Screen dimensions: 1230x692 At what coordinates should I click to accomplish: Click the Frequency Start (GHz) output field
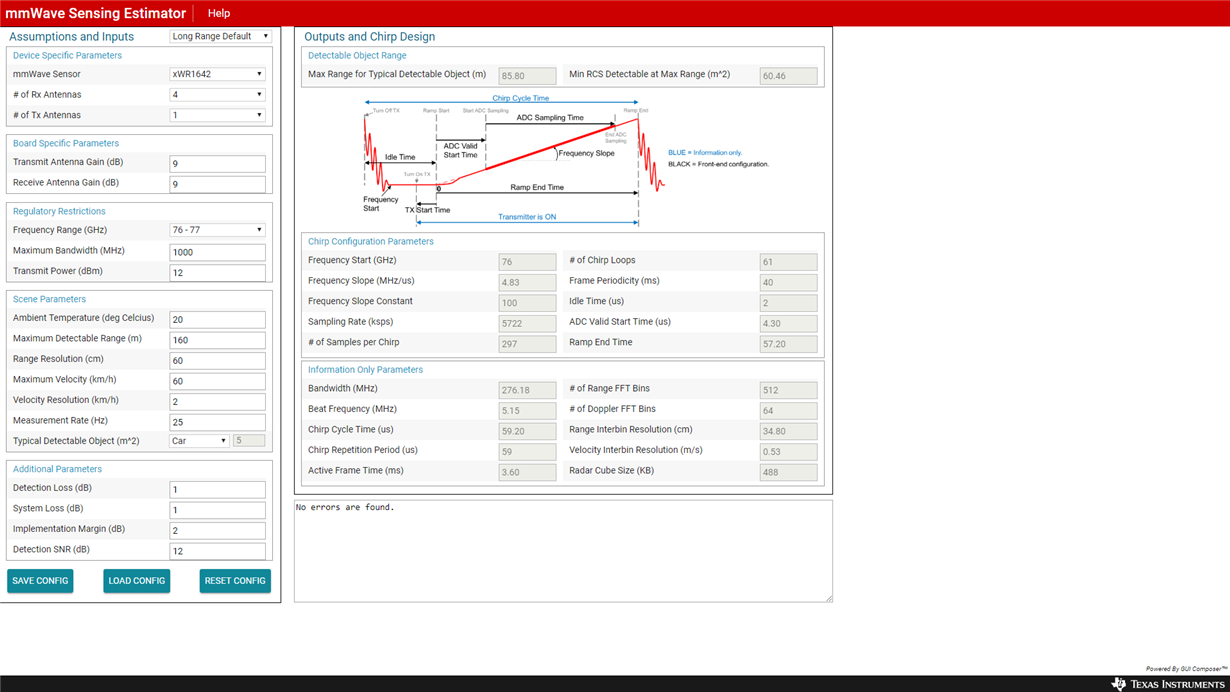click(x=527, y=262)
